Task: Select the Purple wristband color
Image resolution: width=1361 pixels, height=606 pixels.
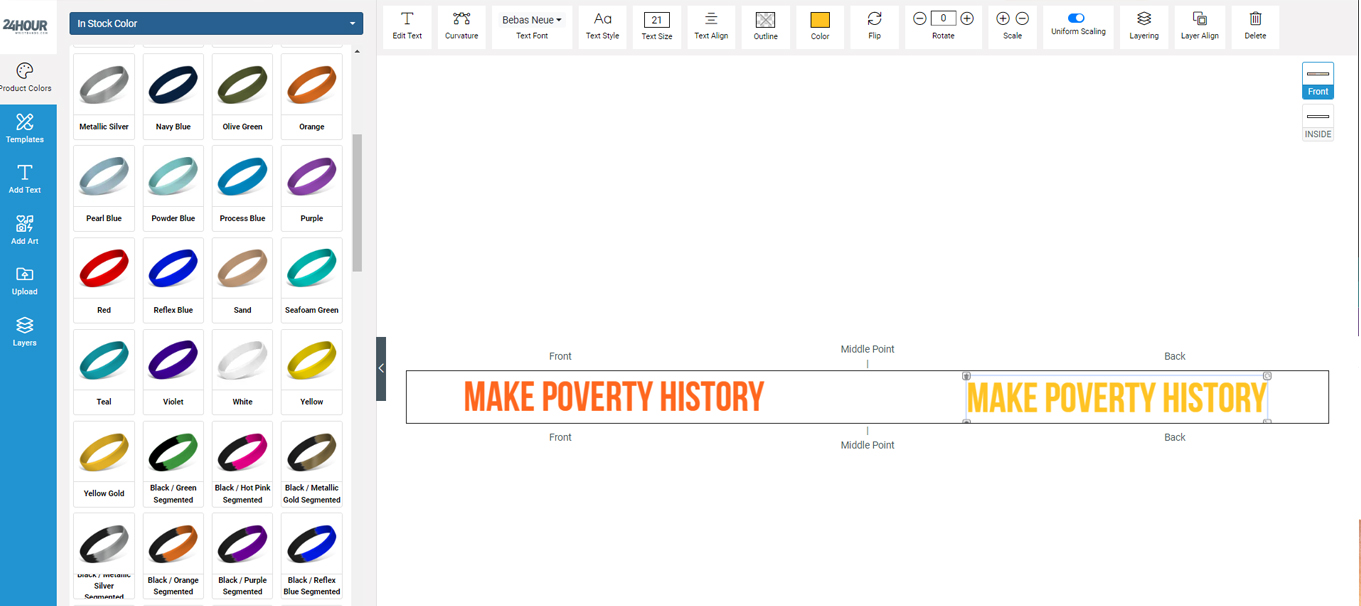Action: [312, 188]
